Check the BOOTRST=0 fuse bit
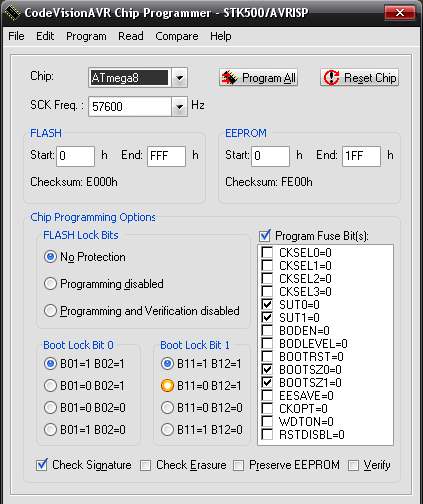423x504 pixels. tap(267, 356)
